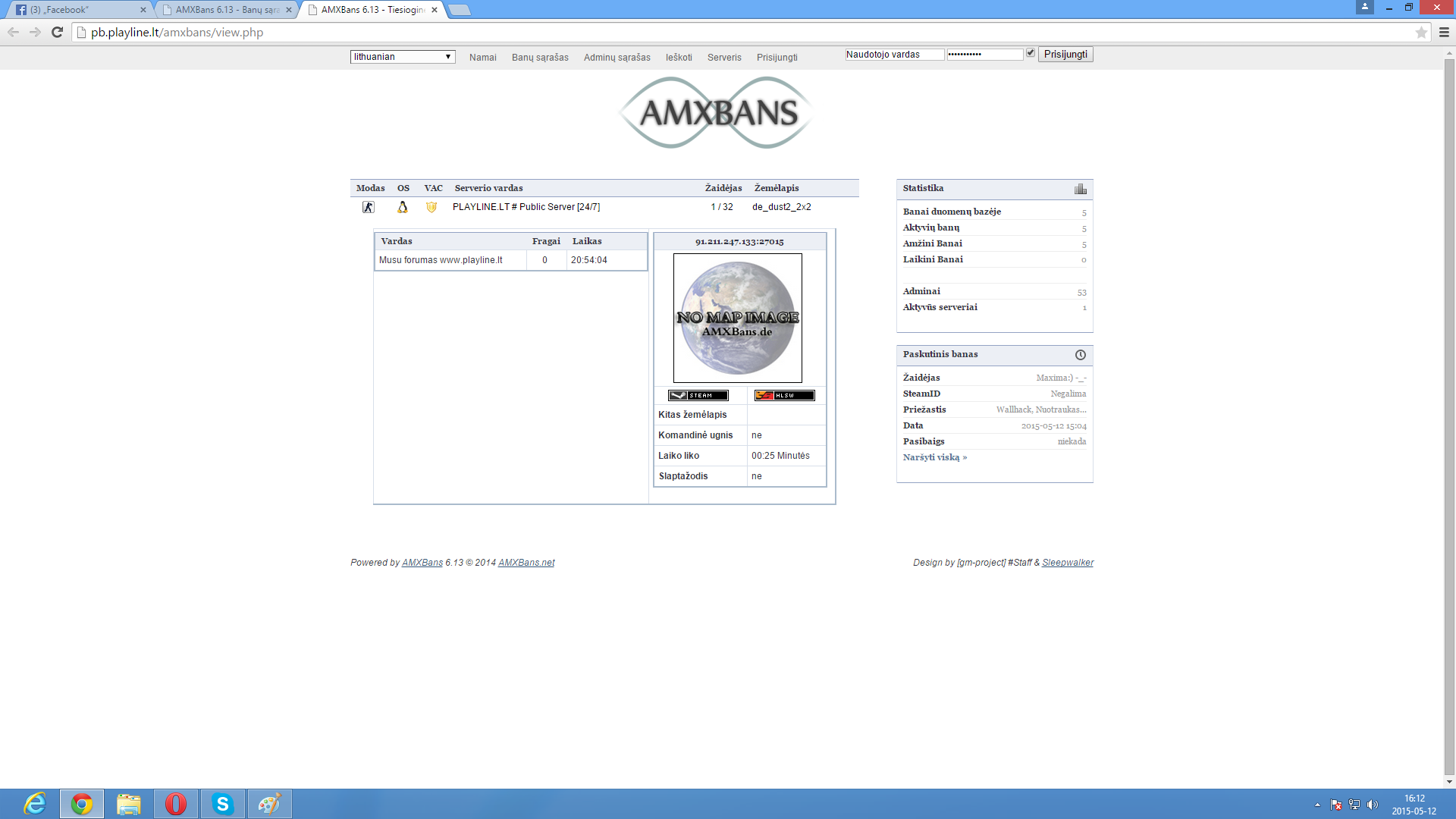Click the Chrome taskbar icon
The image size is (1456, 819).
pyautogui.click(x=82, y=804)
